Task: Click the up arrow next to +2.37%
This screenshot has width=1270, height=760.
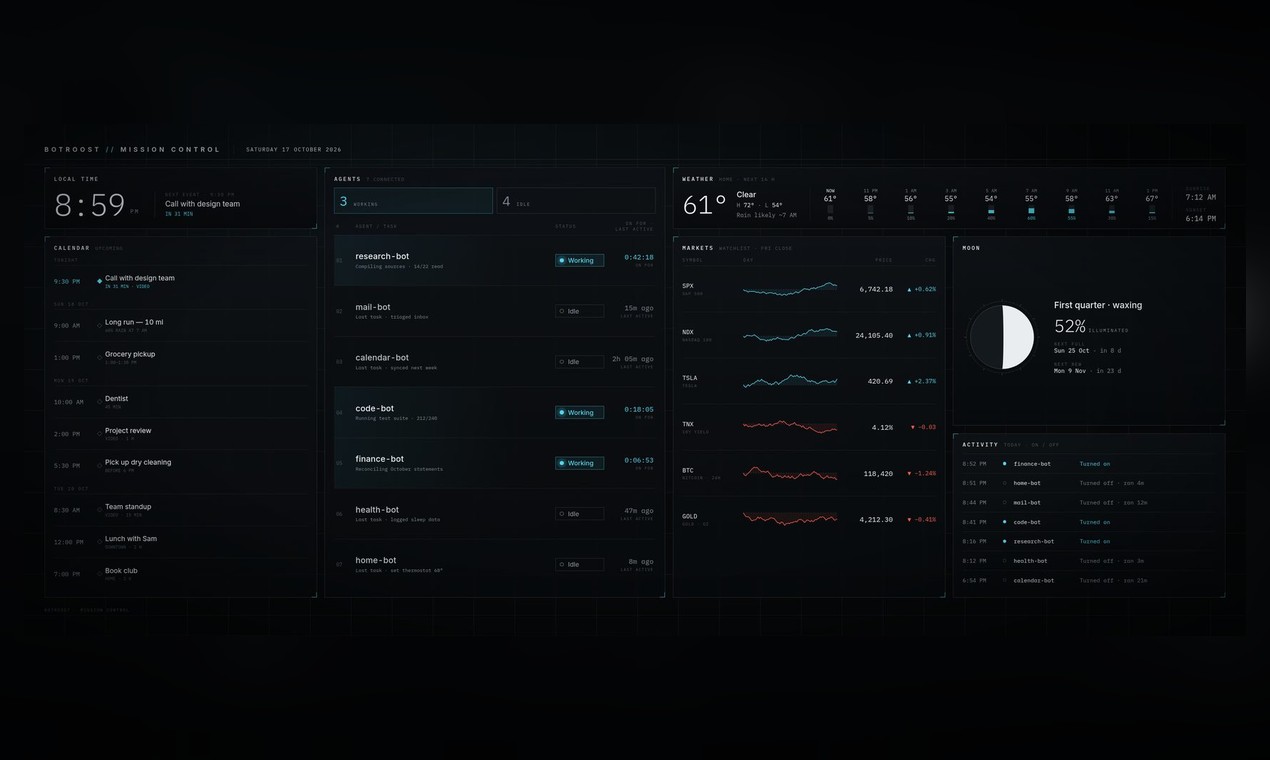Action: 910,381
